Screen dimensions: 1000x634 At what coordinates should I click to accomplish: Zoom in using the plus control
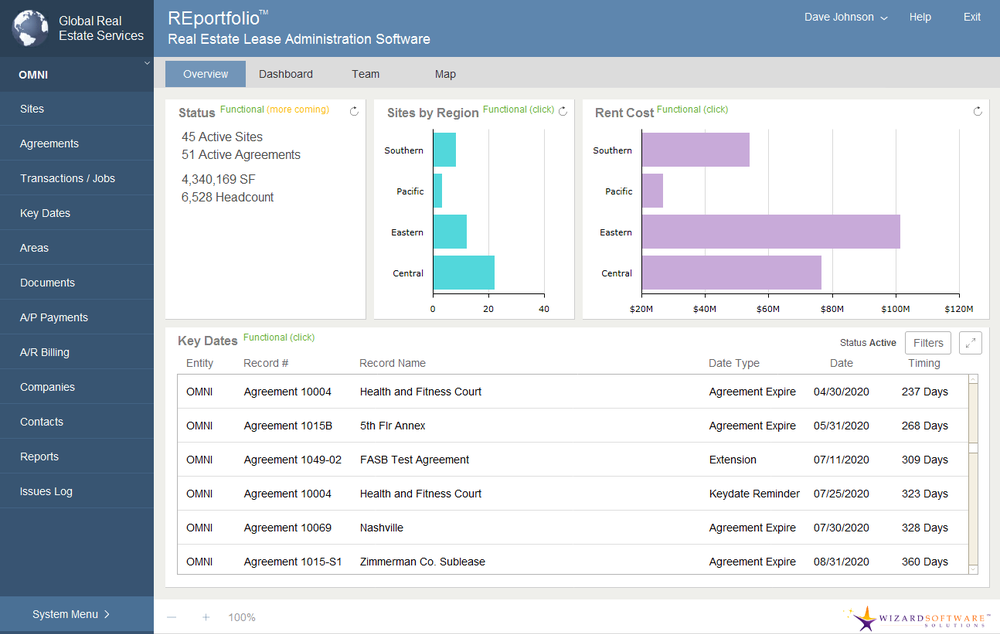pyautogui.click(x=205, y=617)
